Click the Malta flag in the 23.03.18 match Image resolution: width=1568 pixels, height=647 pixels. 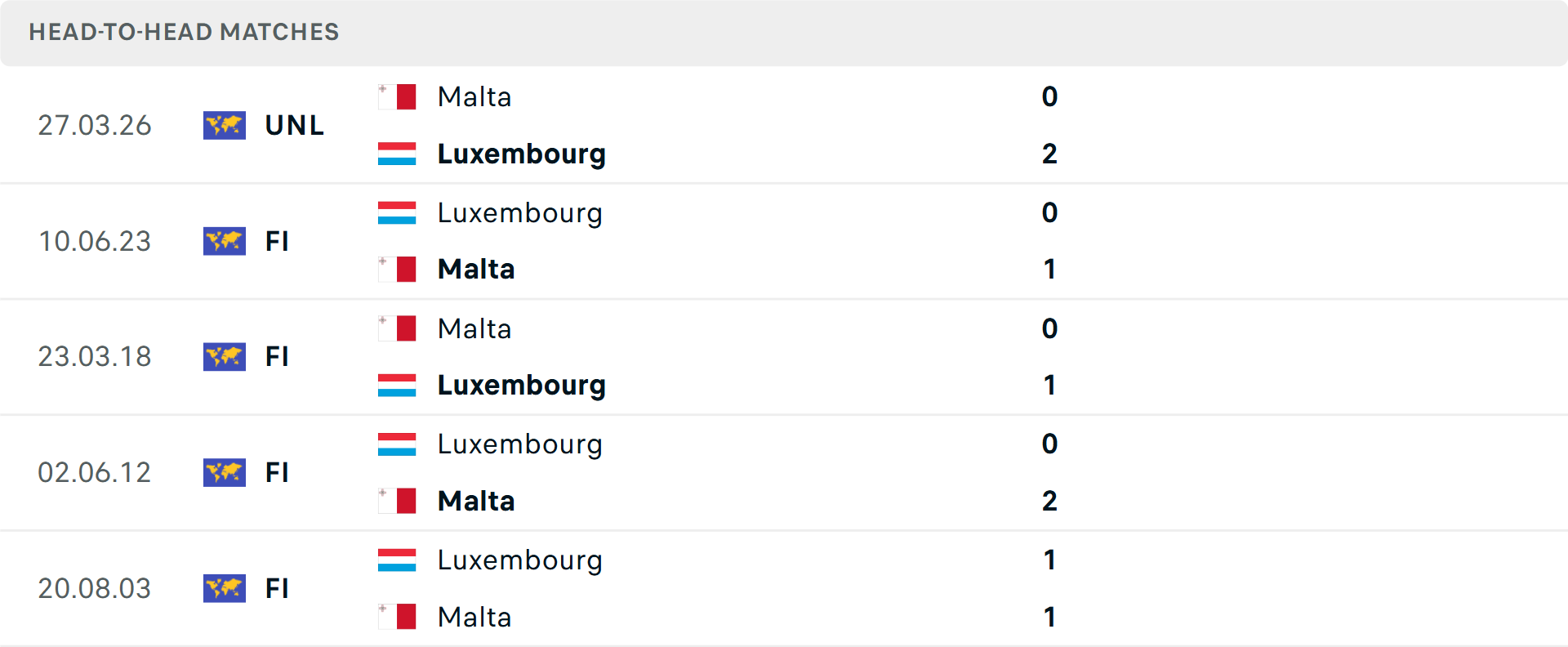(x=397, y=328)
